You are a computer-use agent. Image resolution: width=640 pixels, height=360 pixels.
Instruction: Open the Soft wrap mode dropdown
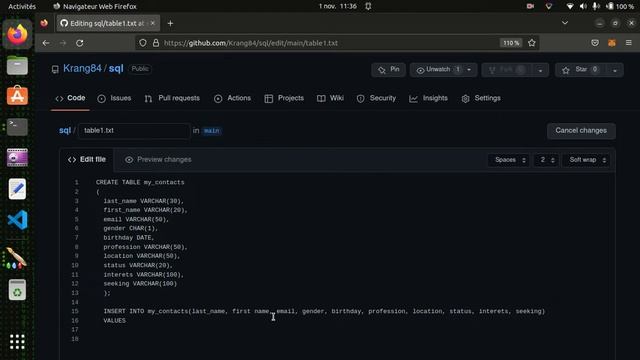[x=587, y=160]
